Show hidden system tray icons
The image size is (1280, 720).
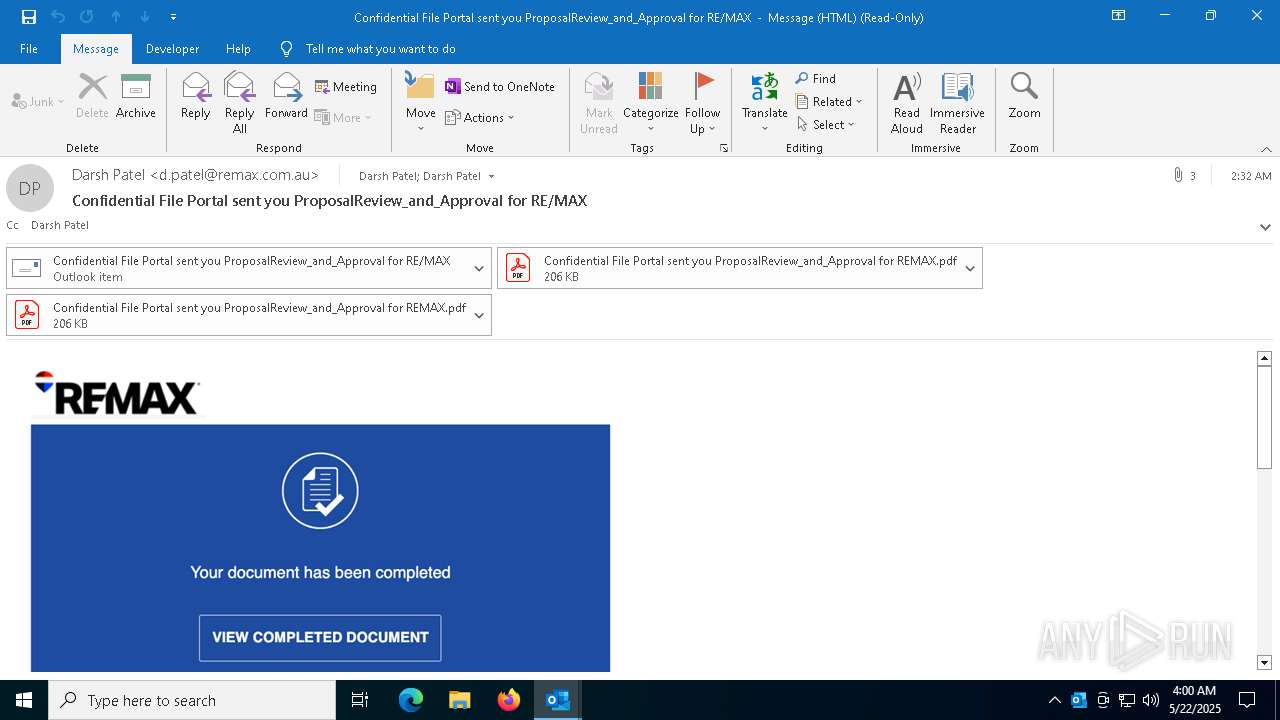coord(1054,700)
